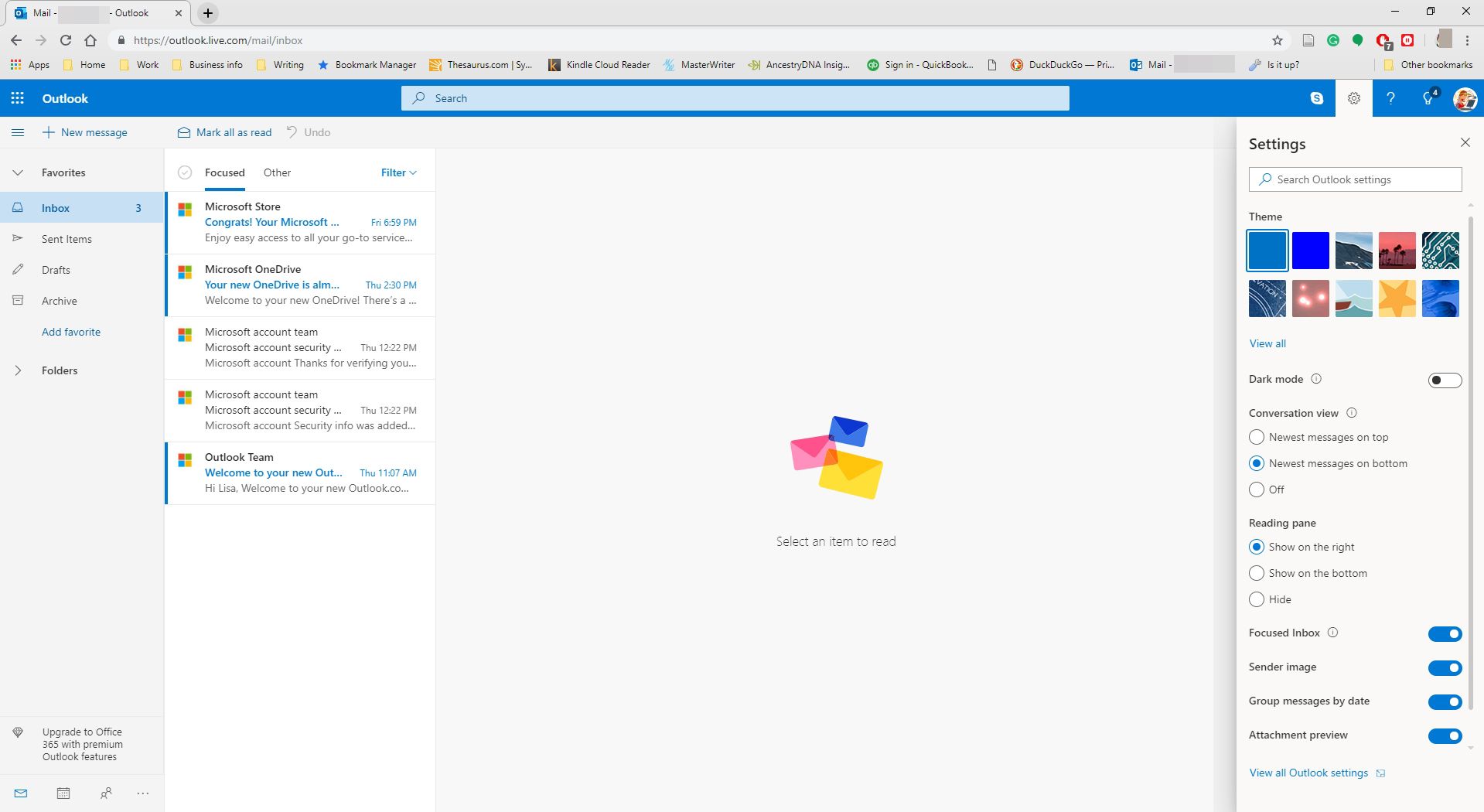This screenshot has width=1484, height=812.
Task: Open the People icon in bottom navigation
Action: click(x=106, y=793)
